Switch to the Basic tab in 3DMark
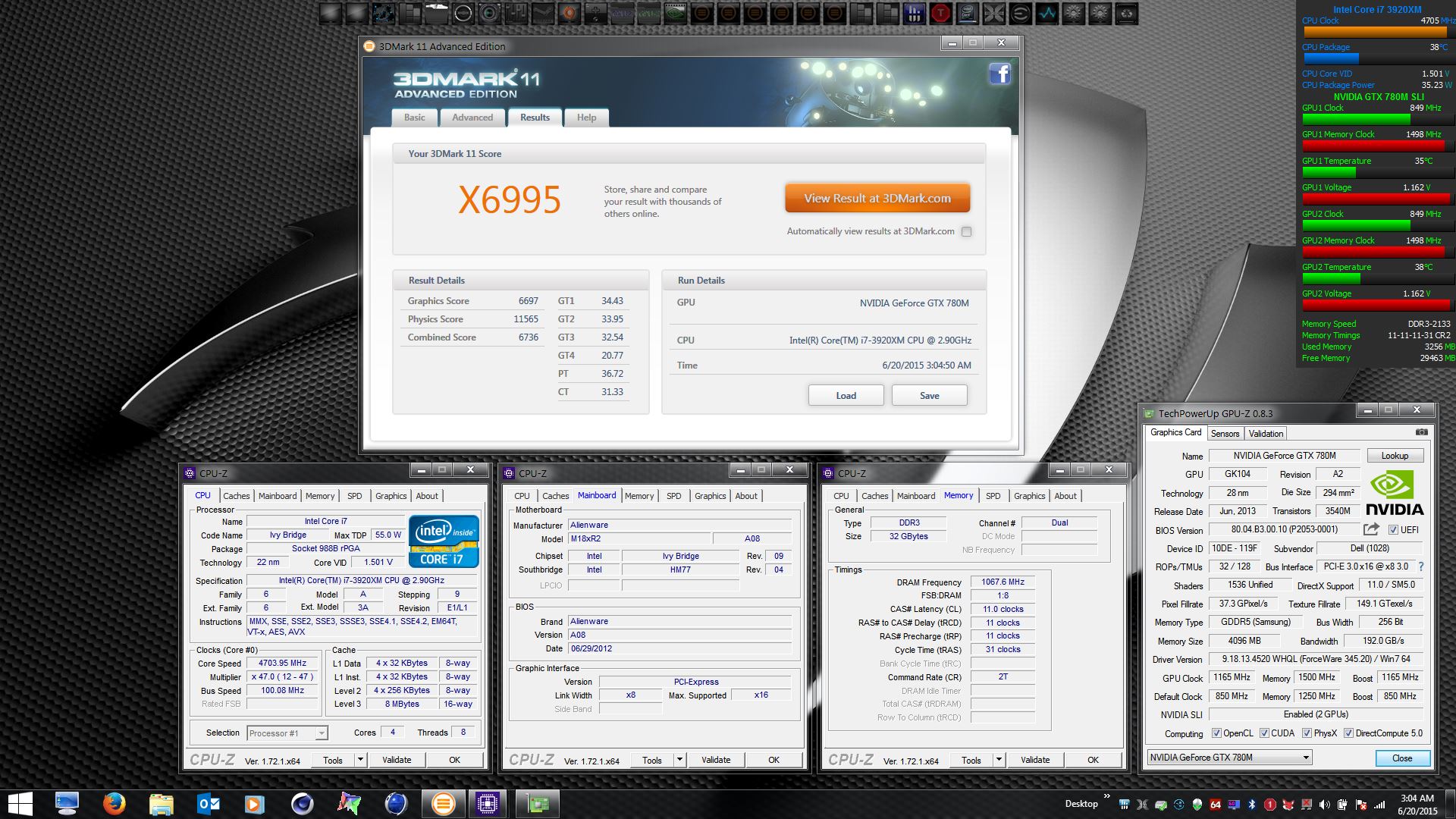Image resolution: width=1456 pixels, height=819 pixels. [x=415, y=118]
